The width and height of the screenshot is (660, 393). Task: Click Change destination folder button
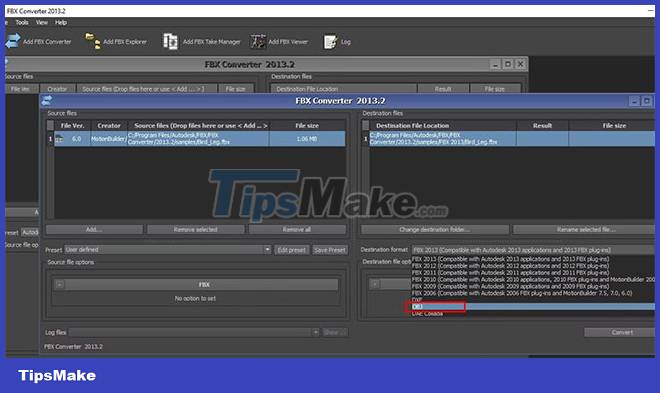[435, 229]
